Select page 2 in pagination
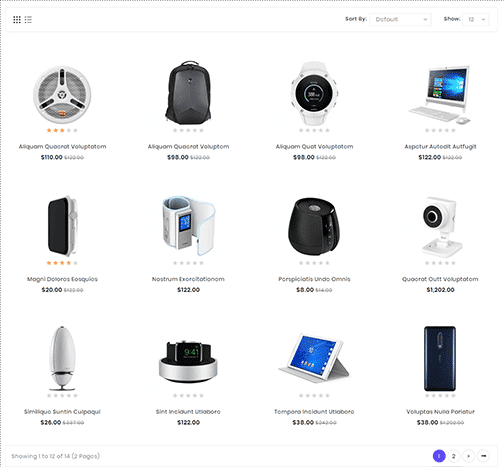Image resolution: width=504 pixels, height=467 pixels. pyautogui.click(x=453, y=456)
